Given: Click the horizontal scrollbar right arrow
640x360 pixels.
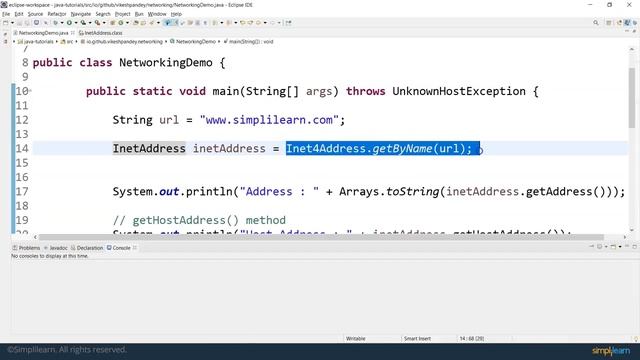Looking at the screenshot, I should [624, 237].
